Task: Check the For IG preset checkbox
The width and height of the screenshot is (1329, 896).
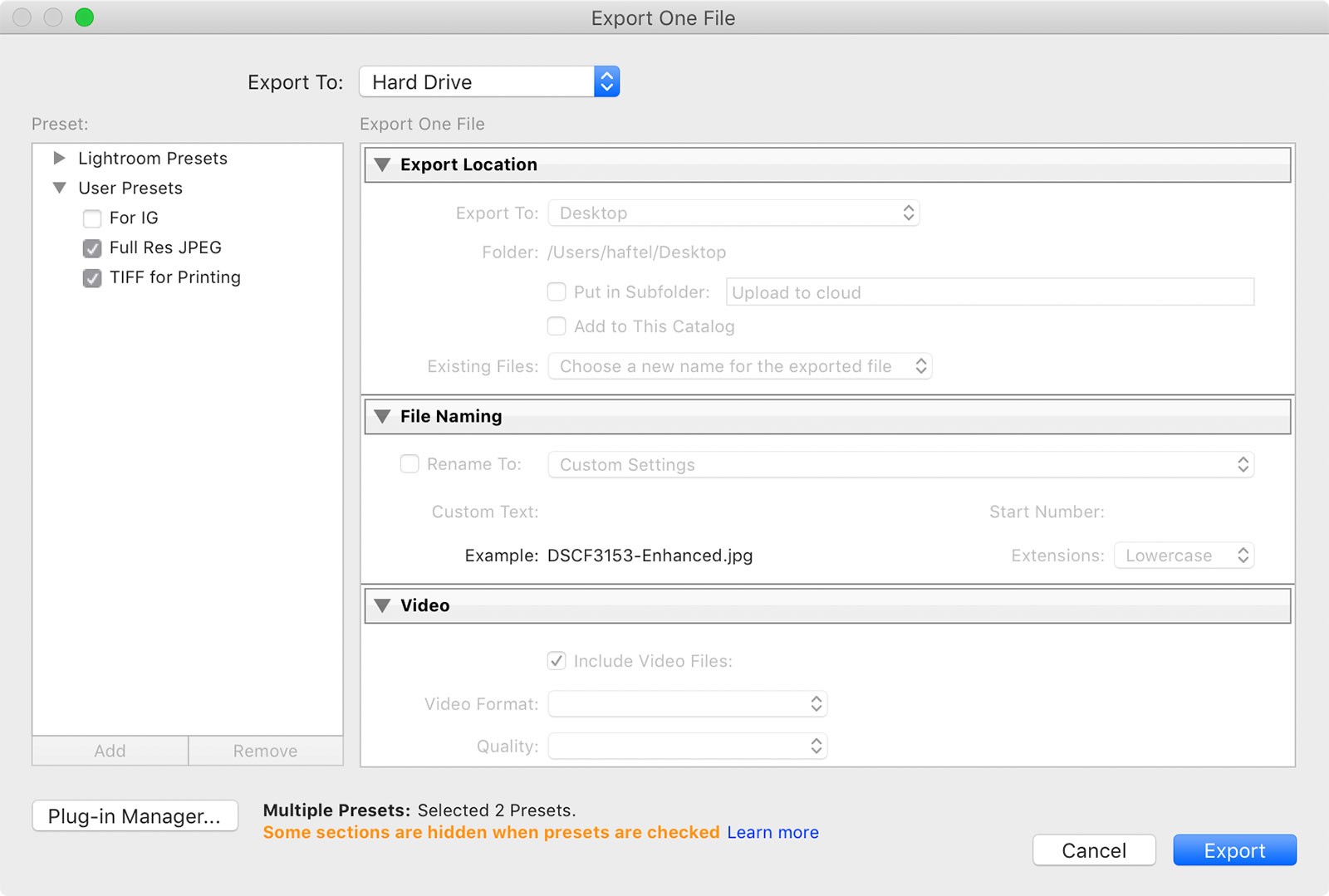Action: coord(92,218)
